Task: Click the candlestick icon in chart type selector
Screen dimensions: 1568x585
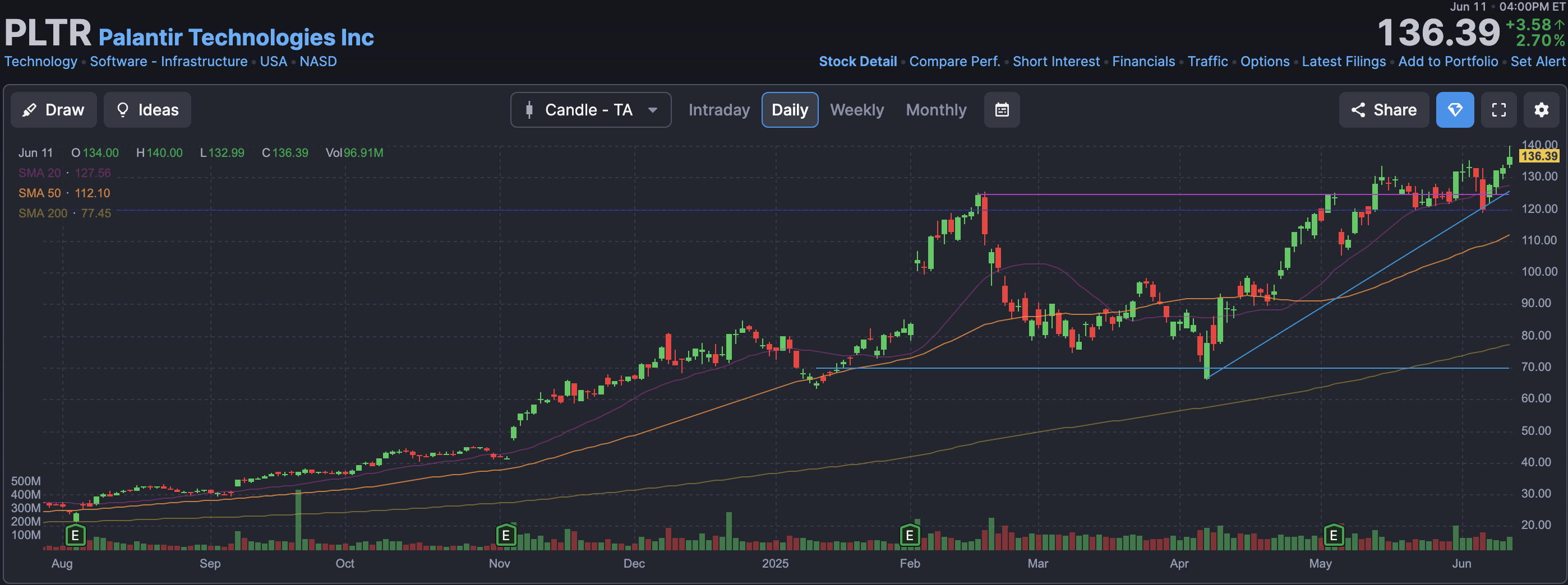Action: pyautogui.click(x=529, y=110)
